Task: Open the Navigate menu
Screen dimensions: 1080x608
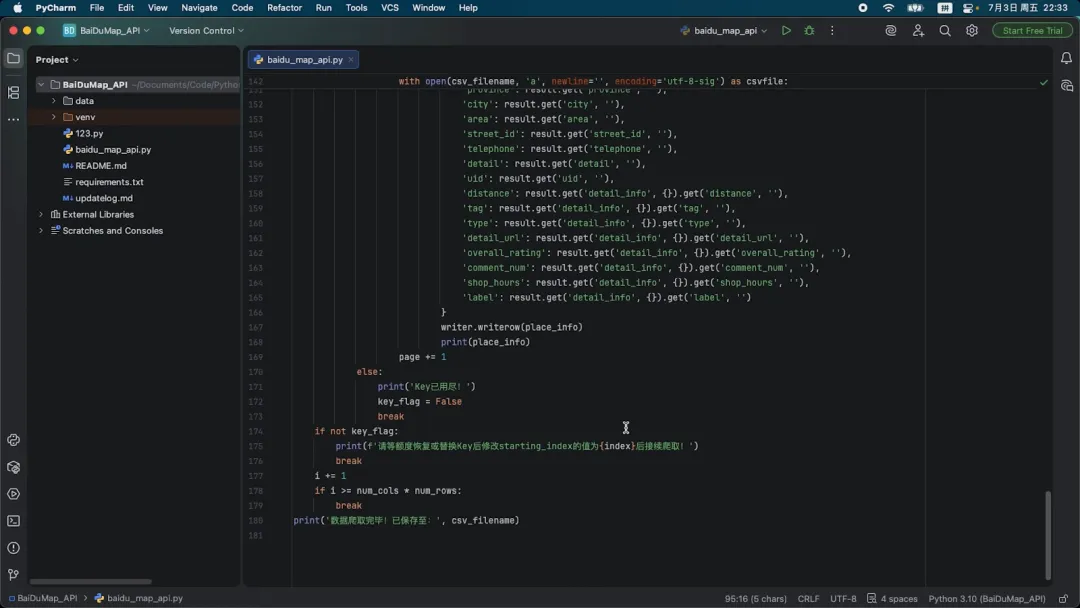Action: coord(199,8)
